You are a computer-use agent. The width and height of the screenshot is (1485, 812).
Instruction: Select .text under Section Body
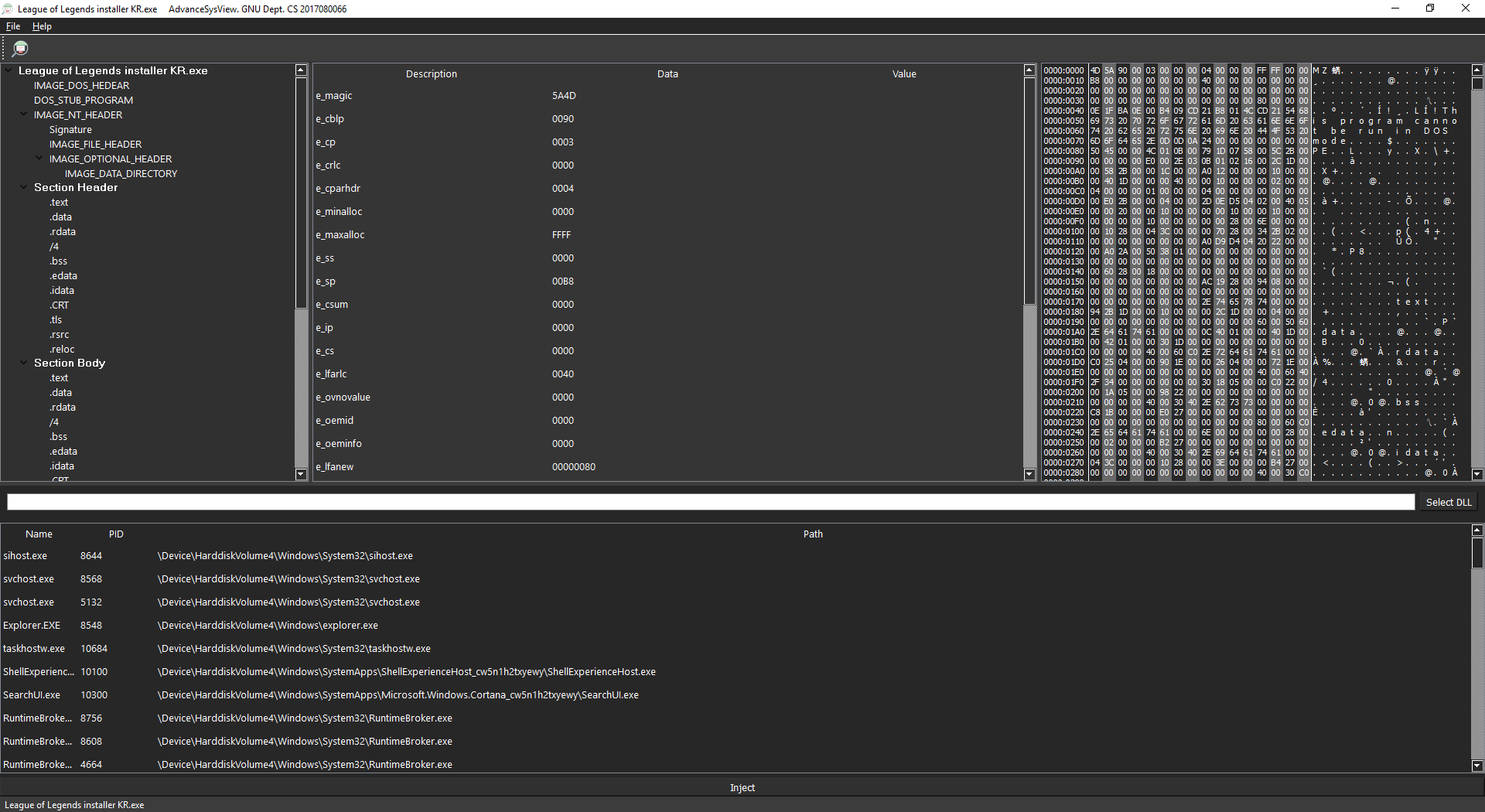pyautogui.click(x=59, y=378)
